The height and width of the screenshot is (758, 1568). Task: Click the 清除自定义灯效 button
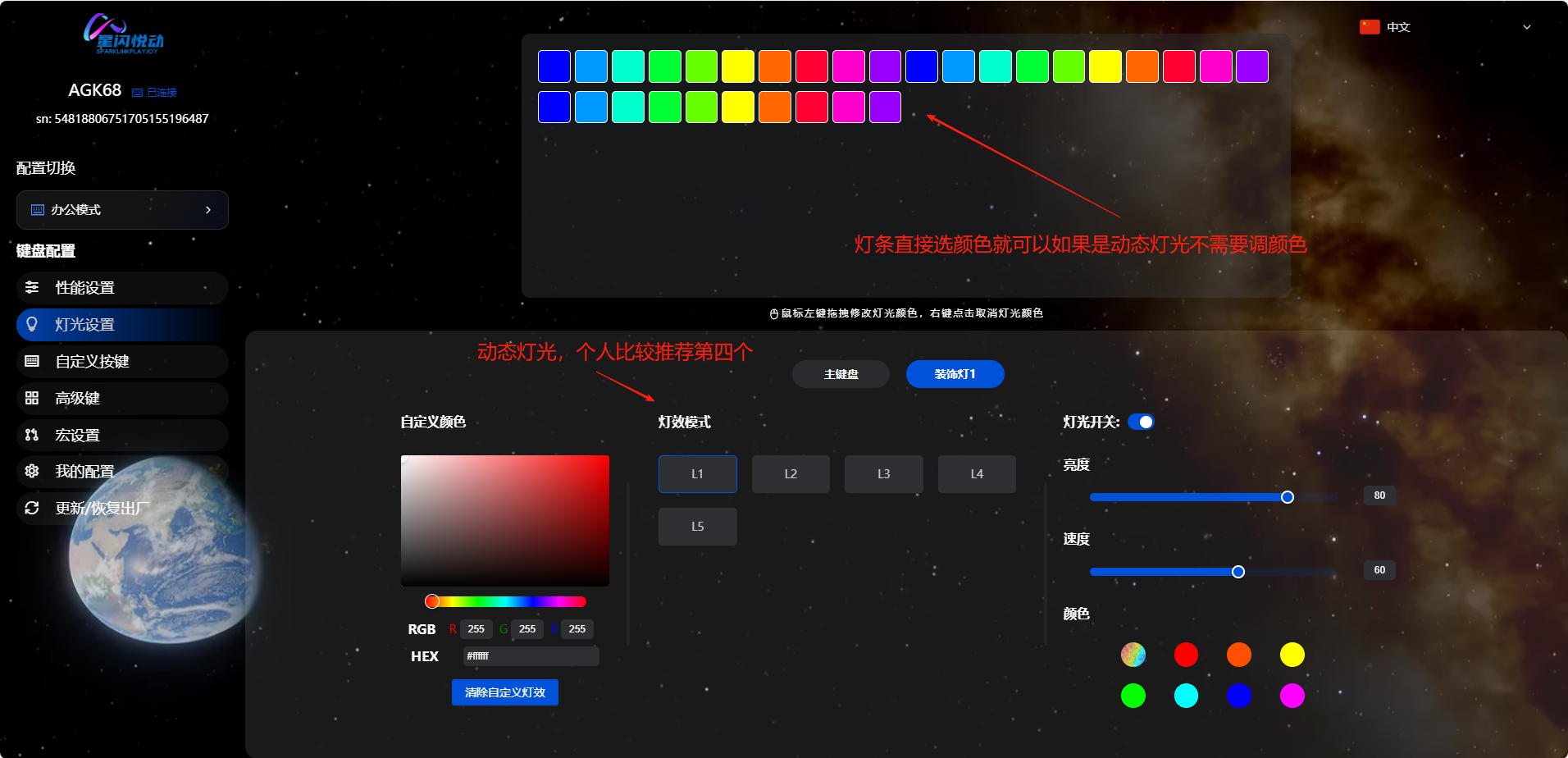[x=504, y=692]
